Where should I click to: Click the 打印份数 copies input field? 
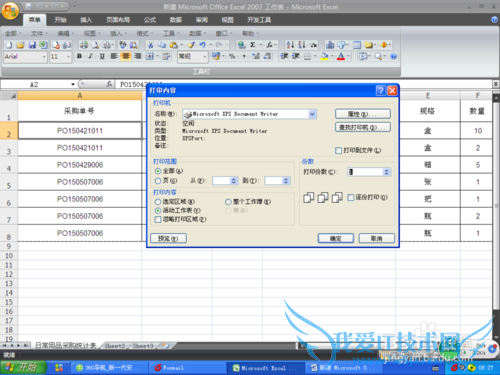pos(365,172)
